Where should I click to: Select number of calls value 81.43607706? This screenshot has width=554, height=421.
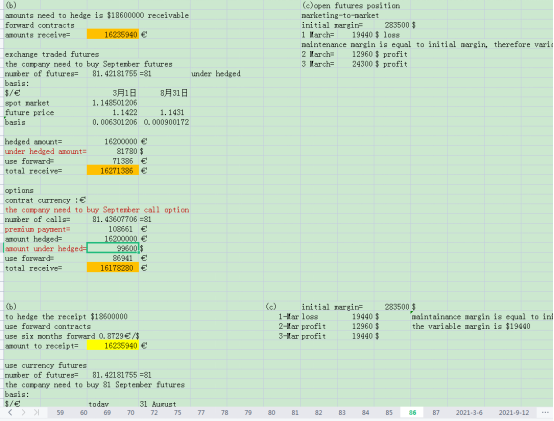point(114,220)
